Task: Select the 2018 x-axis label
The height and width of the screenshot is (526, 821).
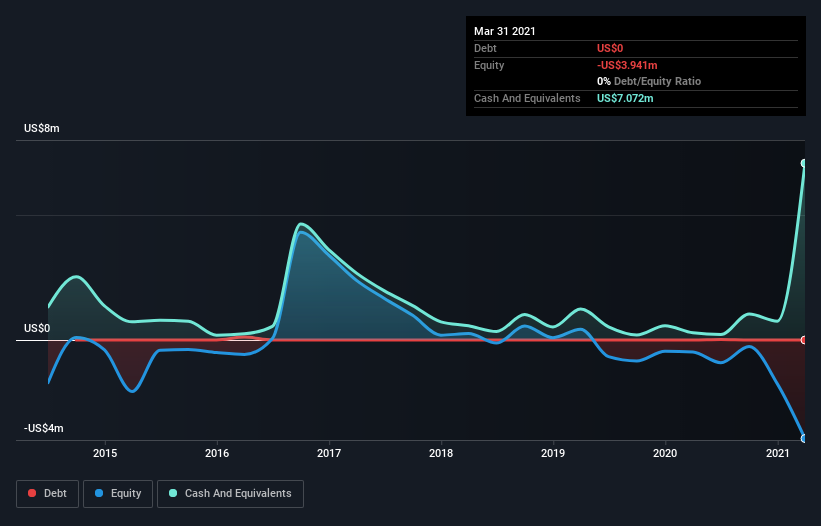Action: coord(441,453)
